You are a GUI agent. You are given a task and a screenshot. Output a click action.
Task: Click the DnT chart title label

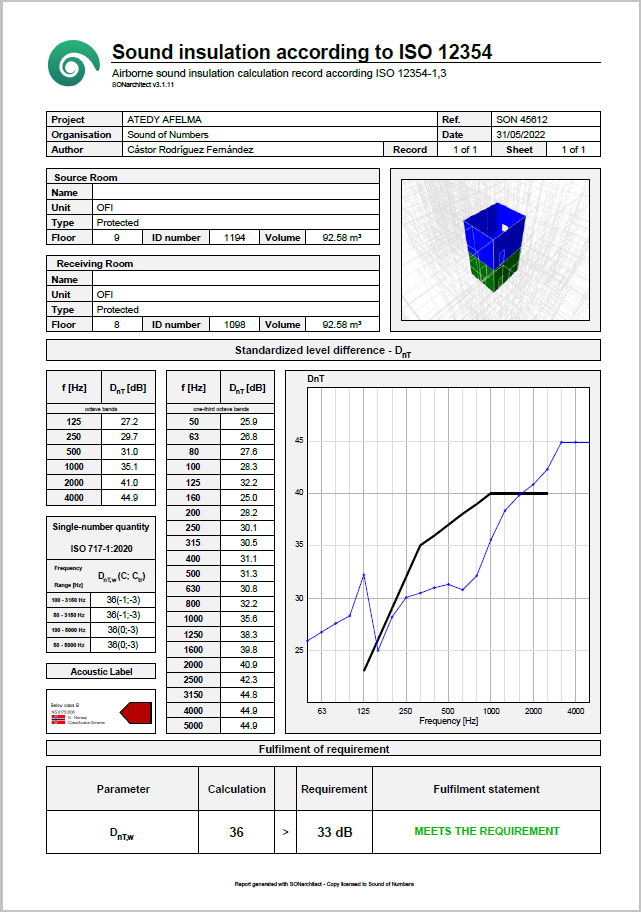(315, 380)
